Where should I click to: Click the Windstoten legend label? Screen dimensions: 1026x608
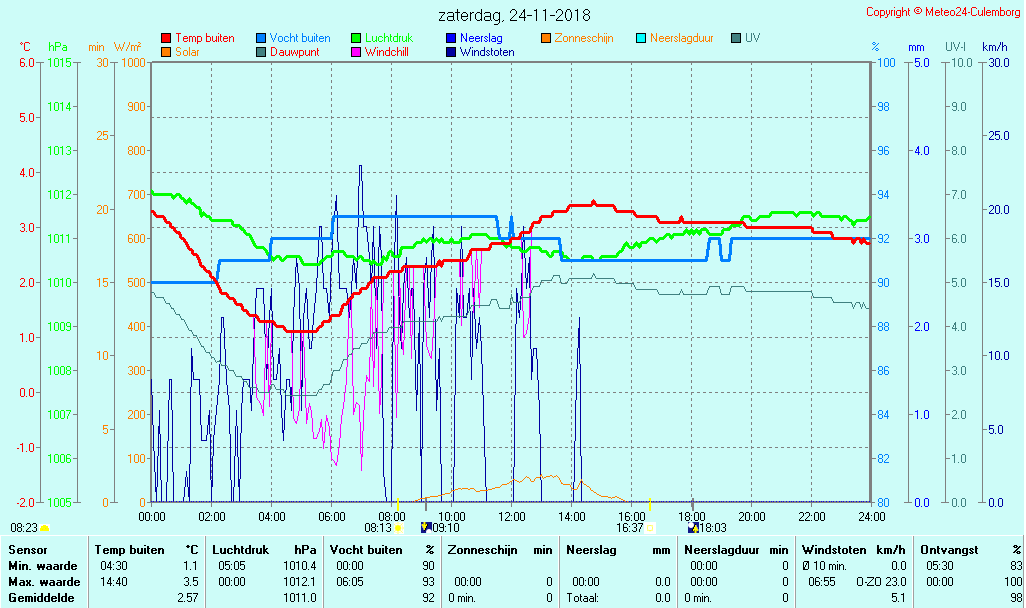click(x=487, y=52)
